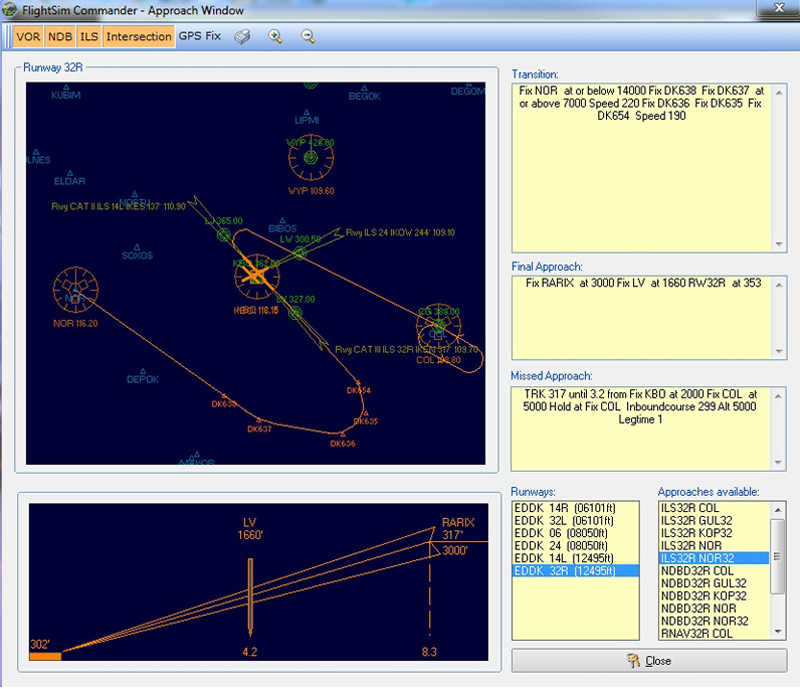Image resolution: width=800 pixels, height=689 pixels.
Task: Click the NOR 116.20 VOR symbol on map
Action: tap(76, 290)
